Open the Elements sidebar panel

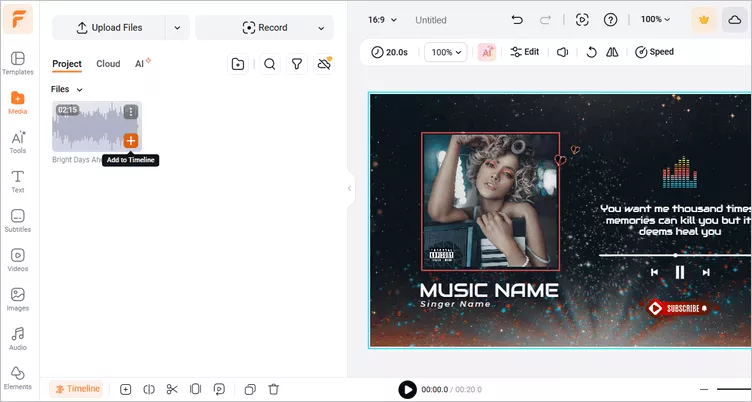click(x=18, y=378)
